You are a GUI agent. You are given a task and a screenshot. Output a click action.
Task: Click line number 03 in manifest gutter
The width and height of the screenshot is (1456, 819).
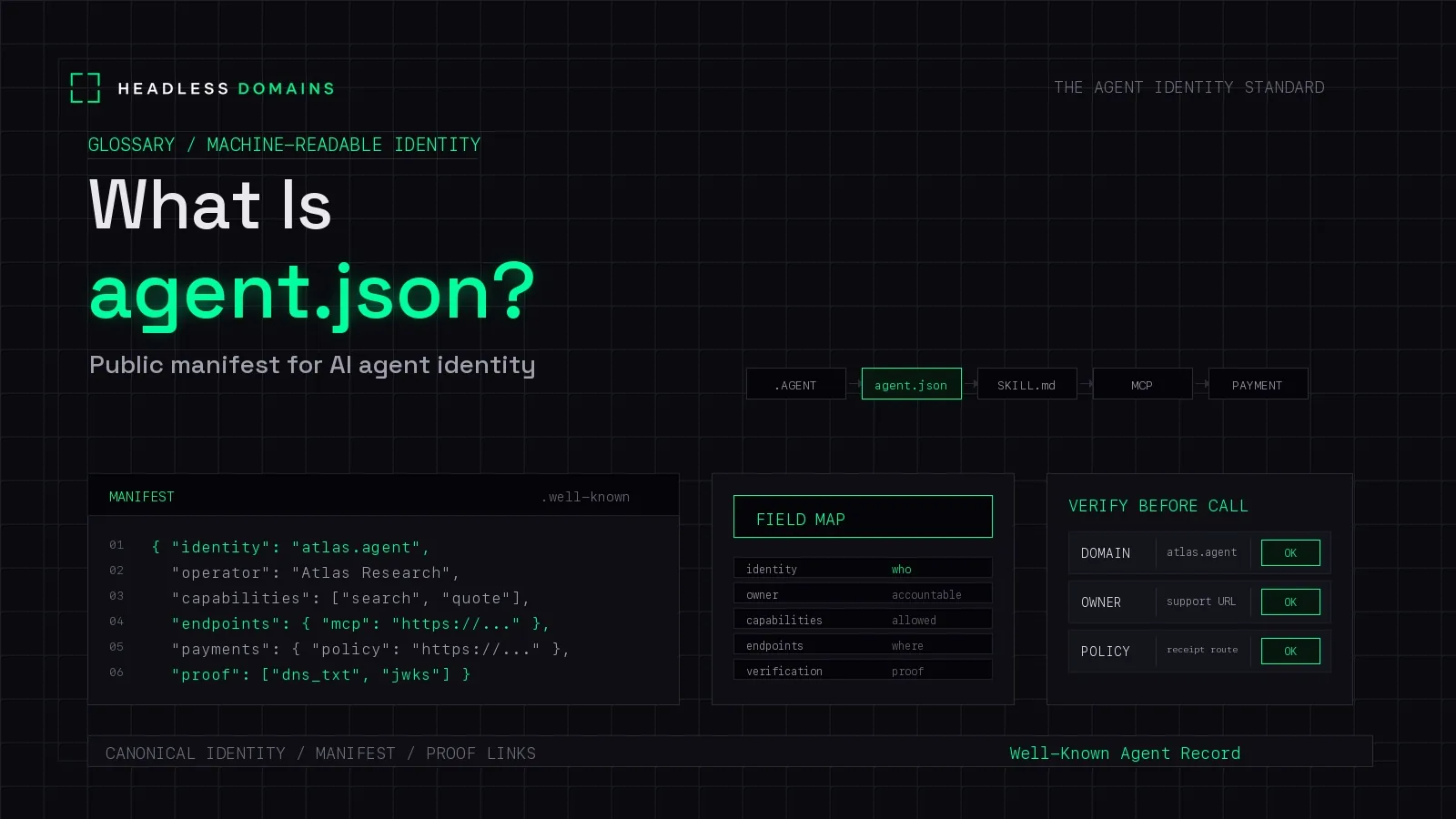(116, 596)
